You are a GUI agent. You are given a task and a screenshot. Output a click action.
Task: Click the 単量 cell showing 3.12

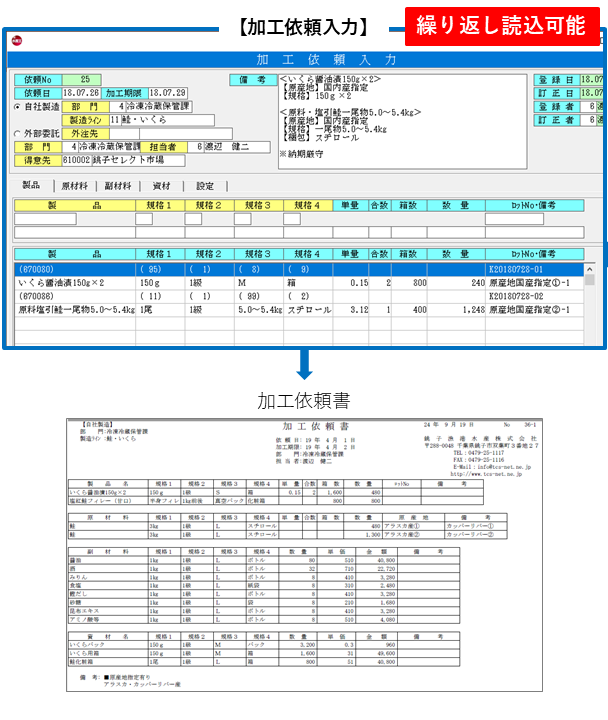click(351, 310)
